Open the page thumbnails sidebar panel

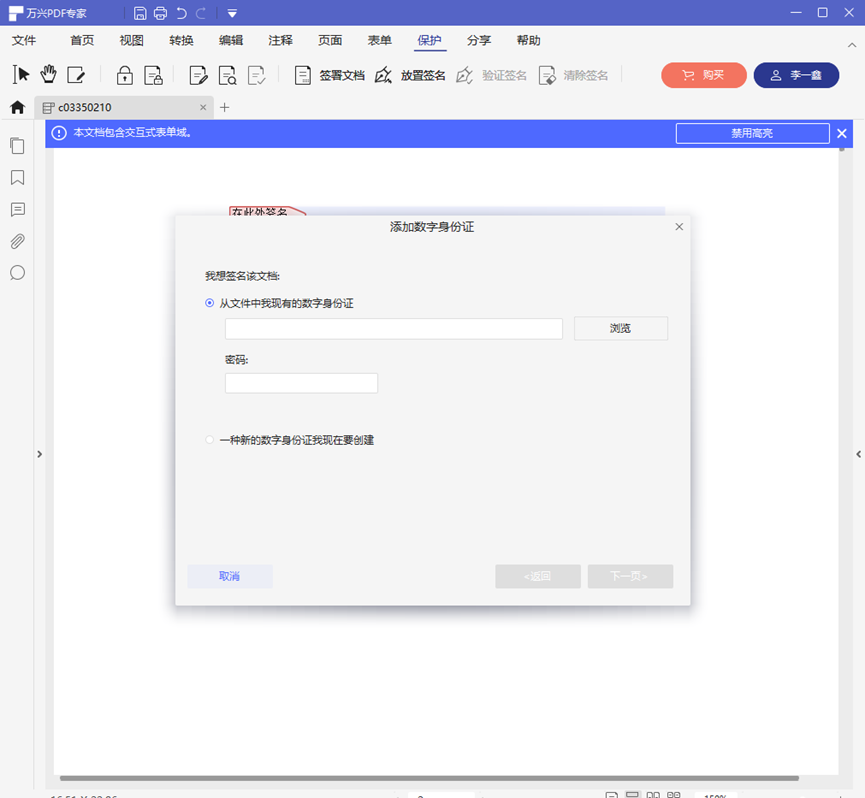point(17,146)
